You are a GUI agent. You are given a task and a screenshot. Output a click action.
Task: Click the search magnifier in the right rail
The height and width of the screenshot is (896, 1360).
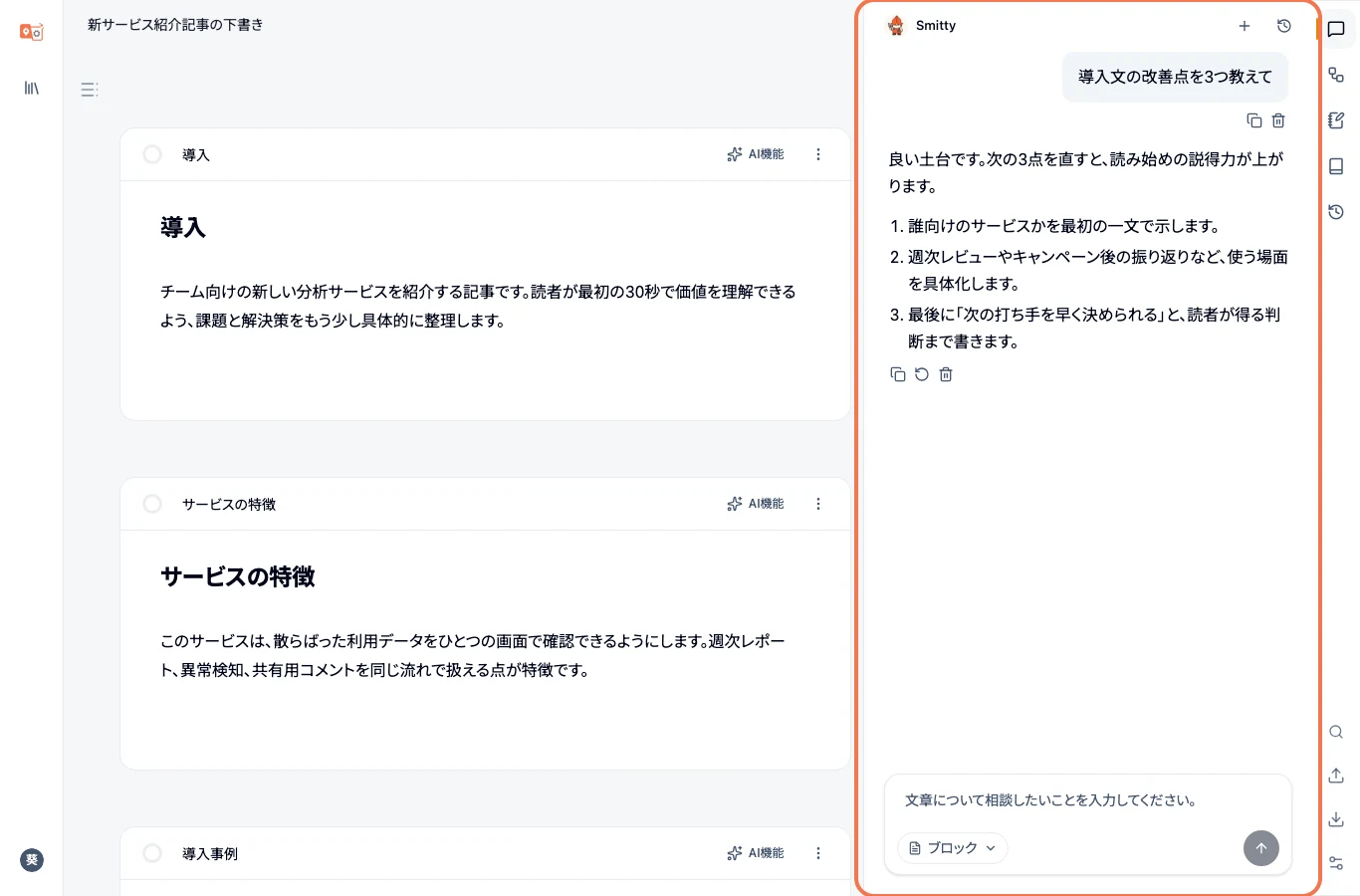pos(1336,732)
